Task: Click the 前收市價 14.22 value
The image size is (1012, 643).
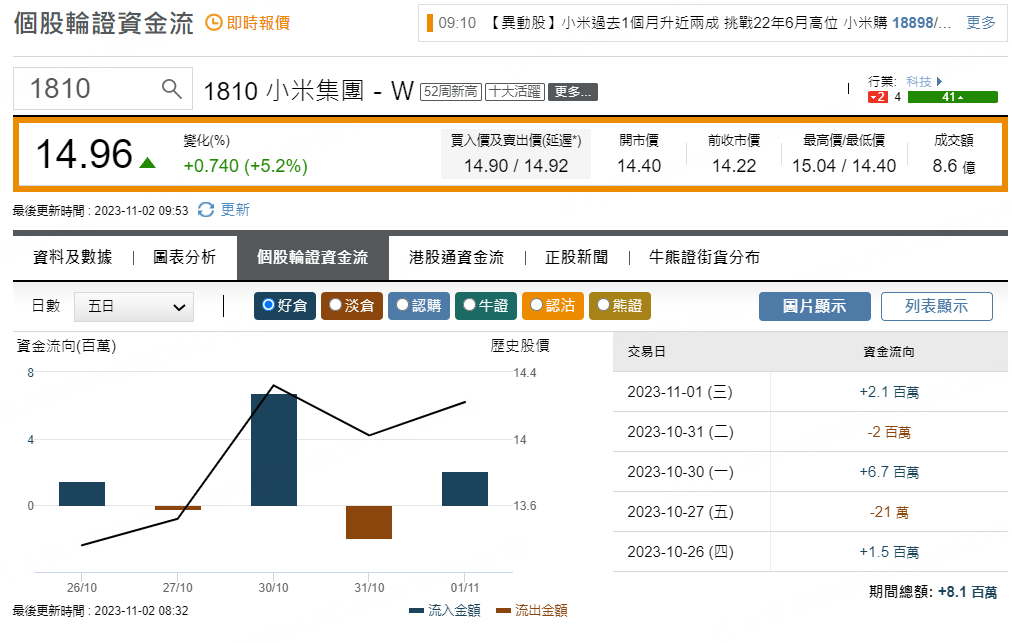Action: [x=734, y=166]
